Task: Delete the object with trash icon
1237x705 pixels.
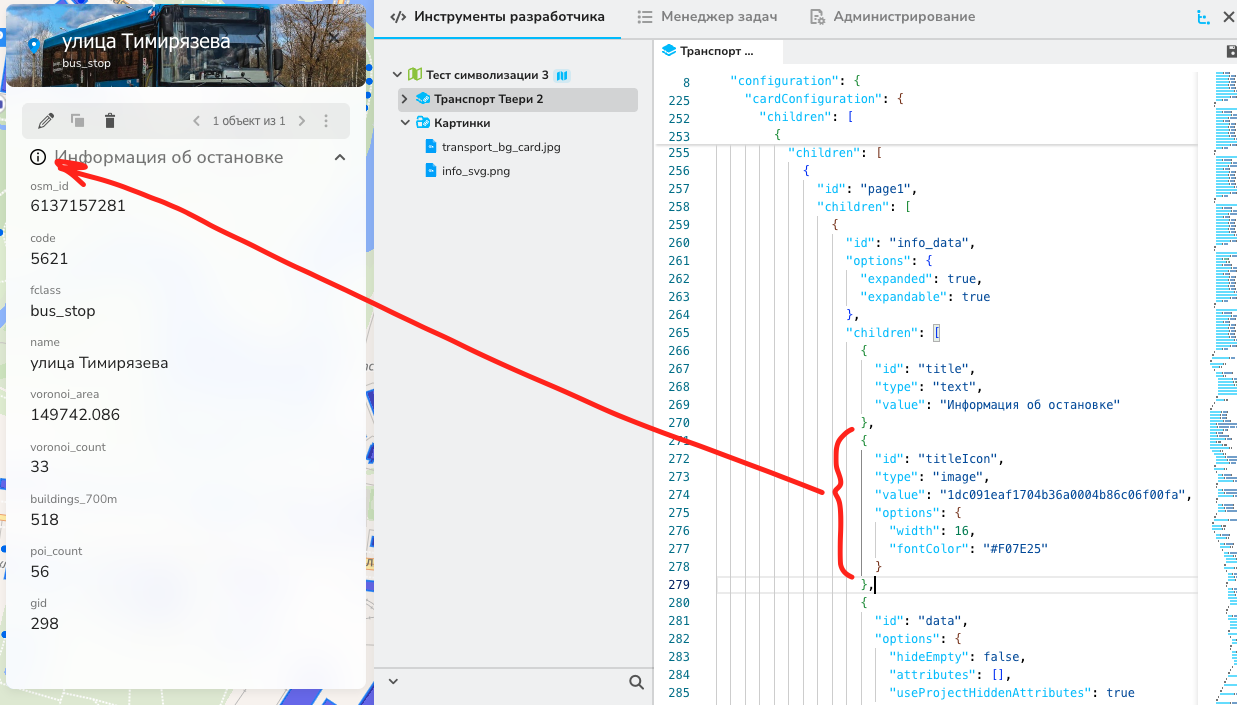Action: coord(110,121)
